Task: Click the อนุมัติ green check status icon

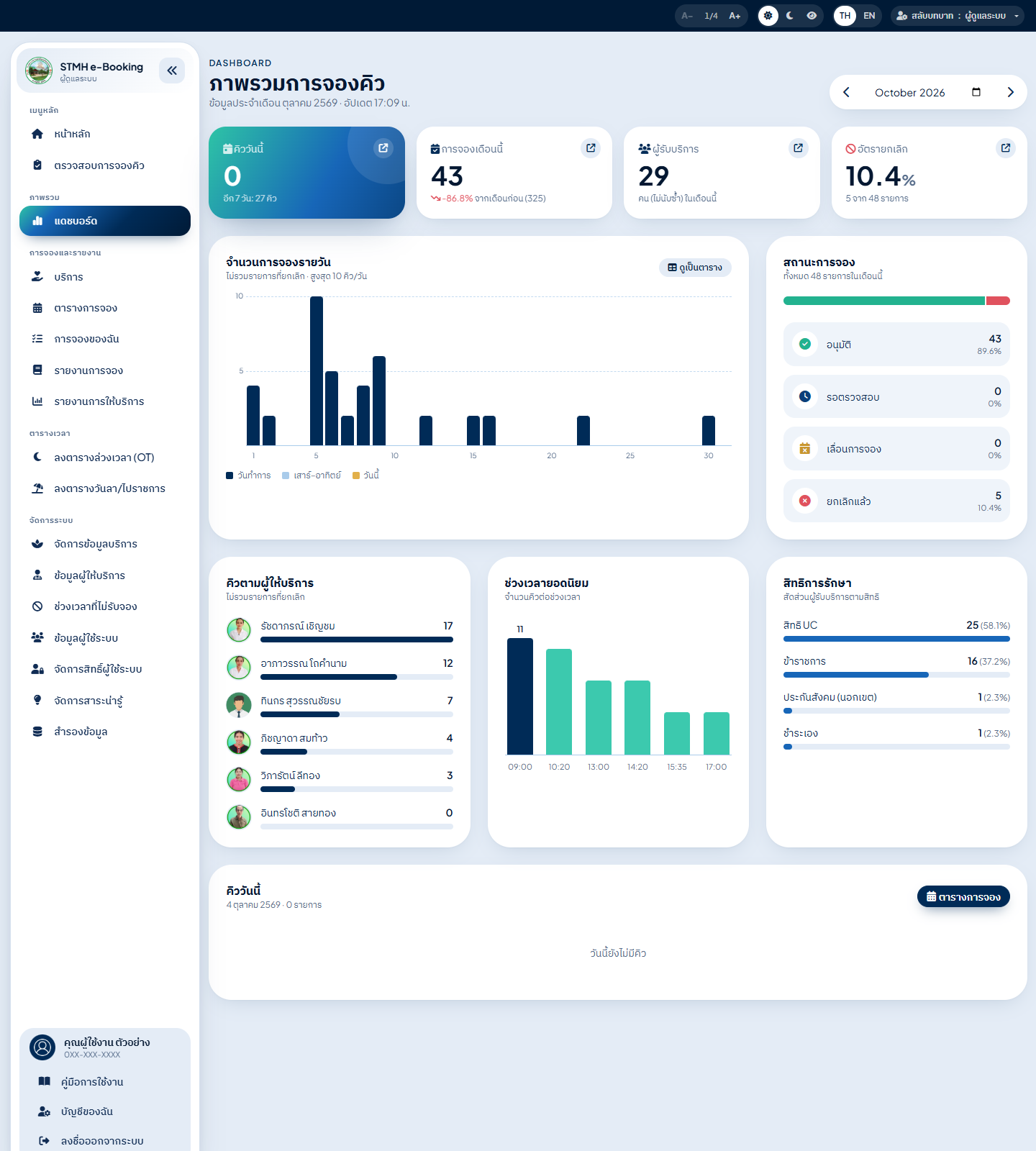Action: click(805, 344)
